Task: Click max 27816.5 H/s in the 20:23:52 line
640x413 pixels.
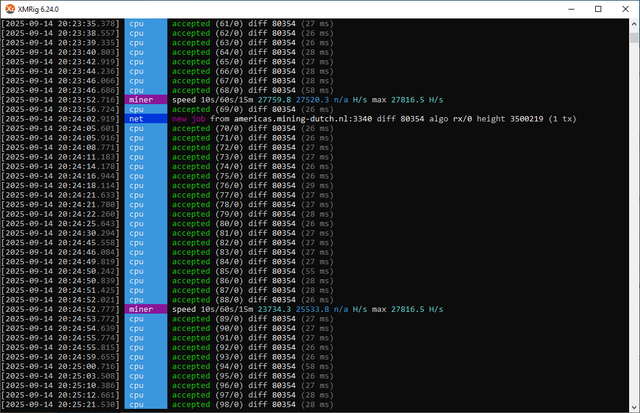Action: point(407,100)
